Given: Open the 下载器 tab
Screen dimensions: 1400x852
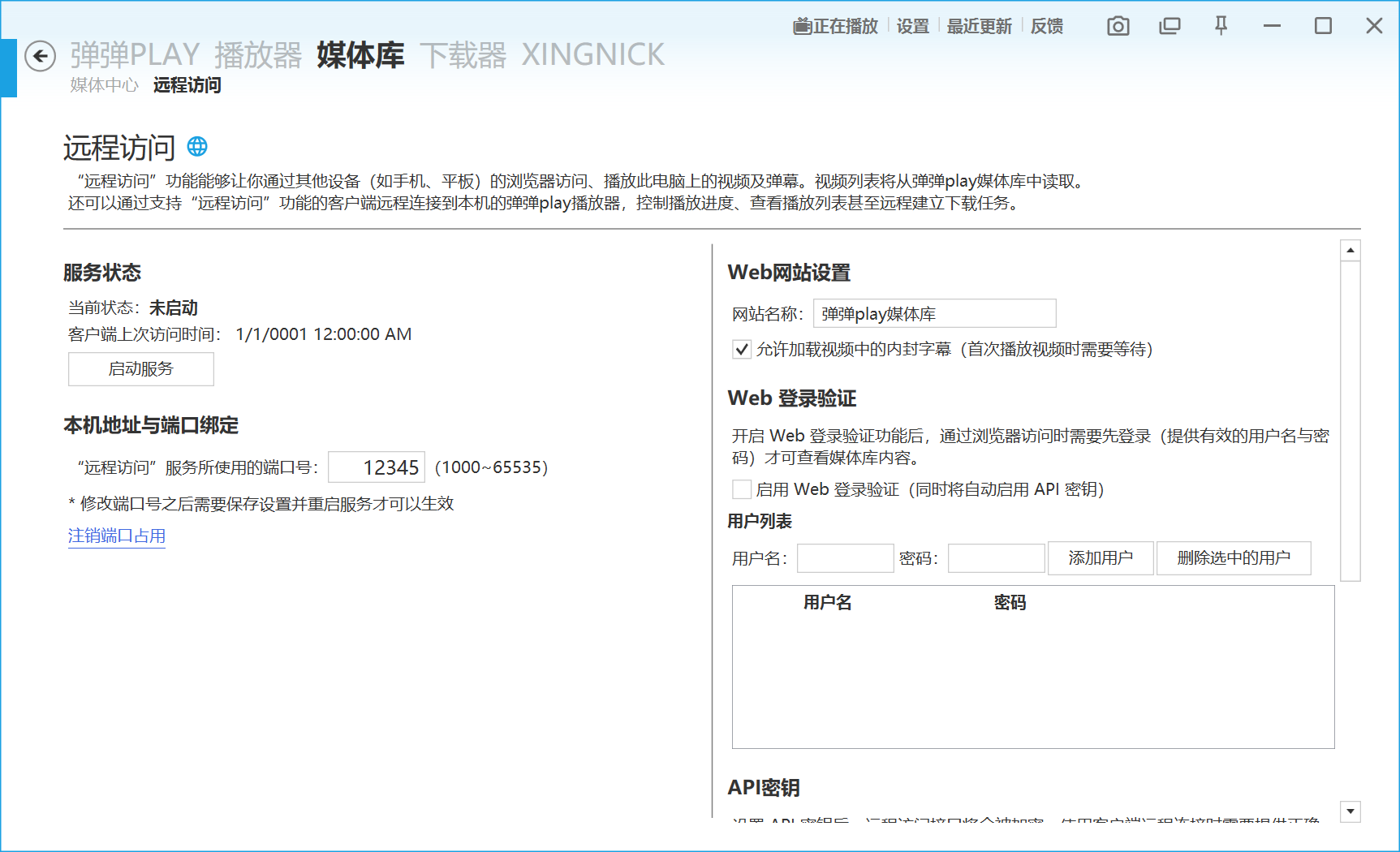Looking at the screenshot, I should tap(463, 55).
